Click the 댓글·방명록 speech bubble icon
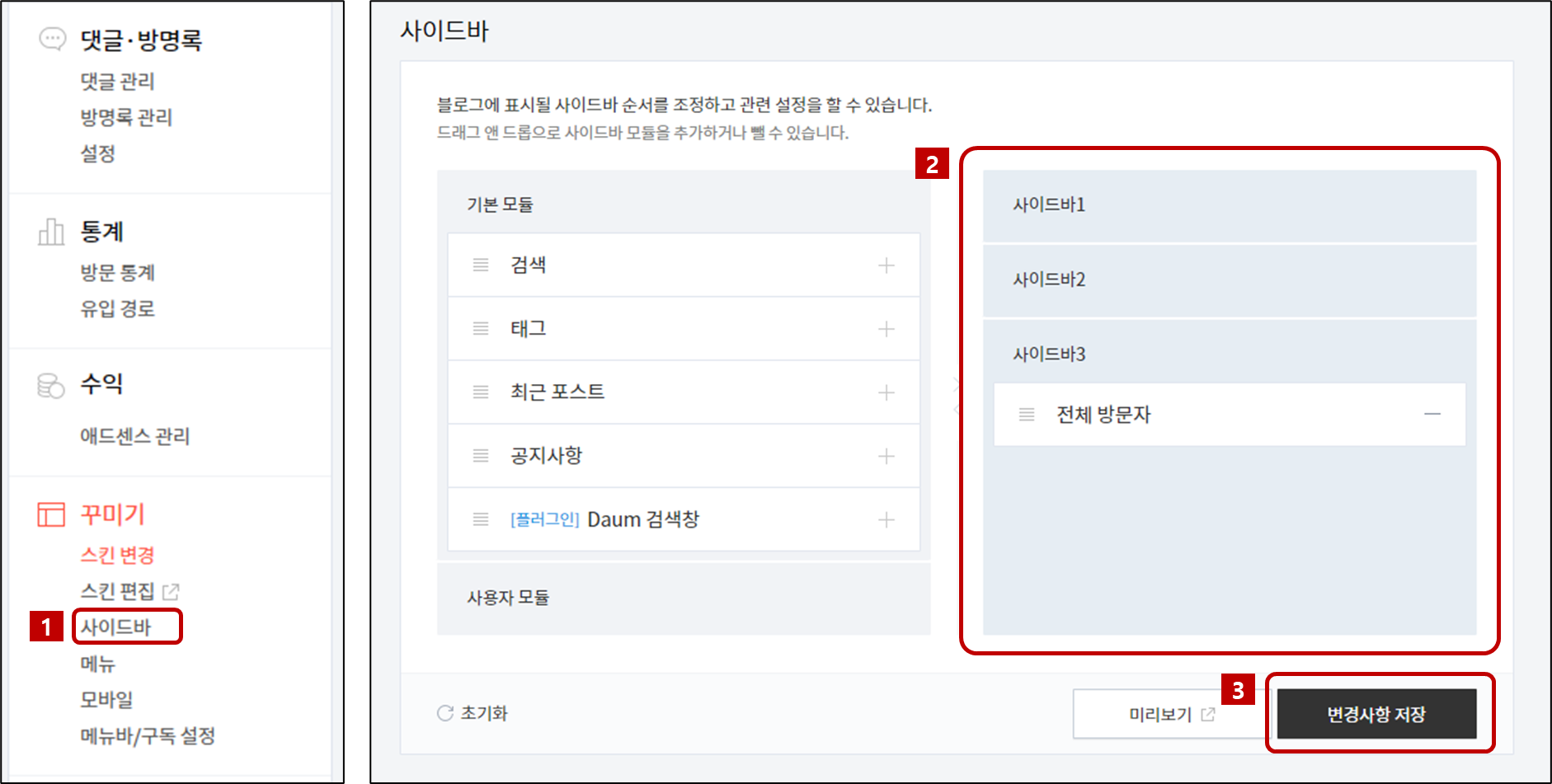Viewport: 1552px width, 784px height. [53, 39]
